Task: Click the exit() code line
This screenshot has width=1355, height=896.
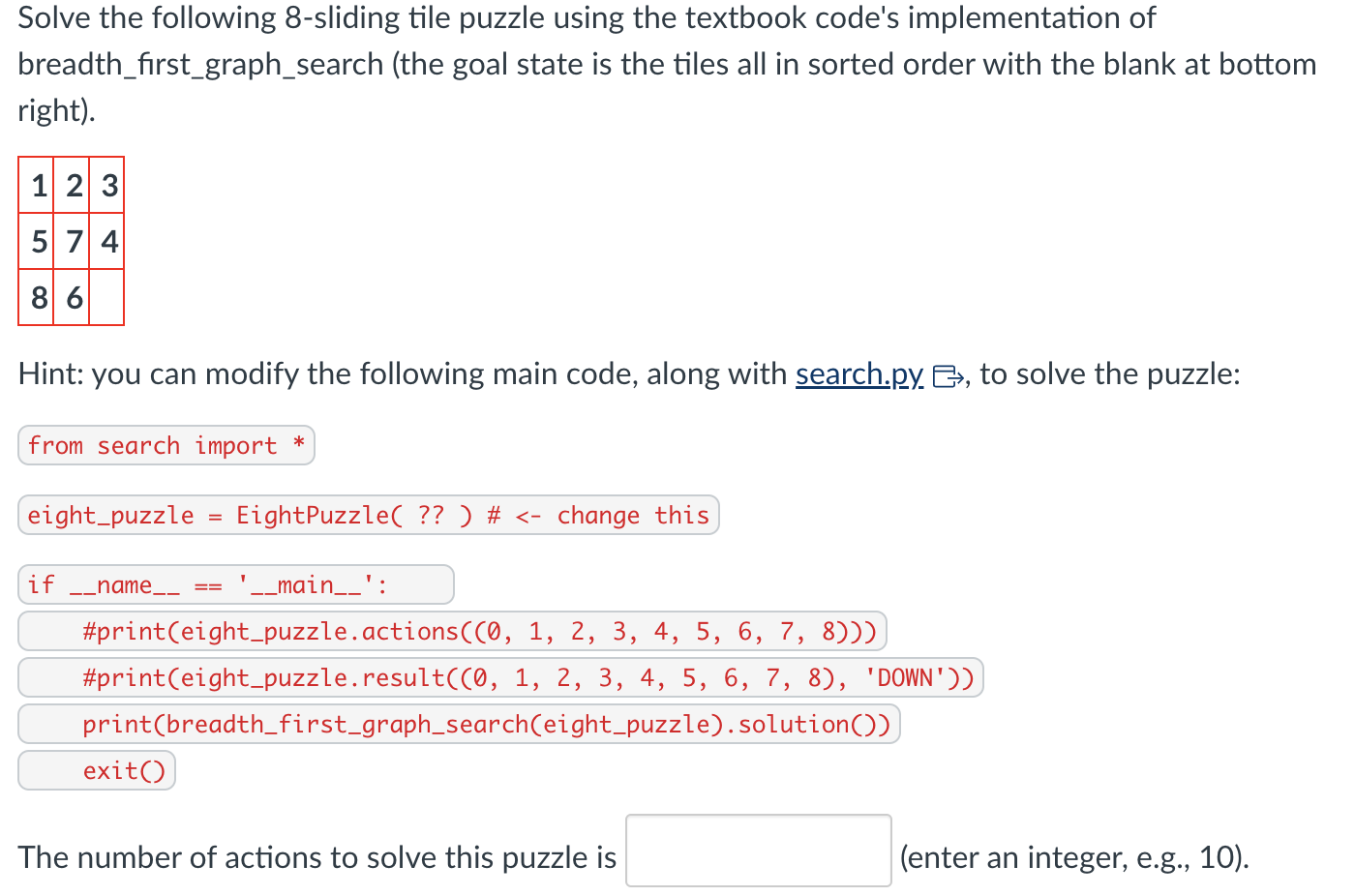Action: click(x=96, y=770)
